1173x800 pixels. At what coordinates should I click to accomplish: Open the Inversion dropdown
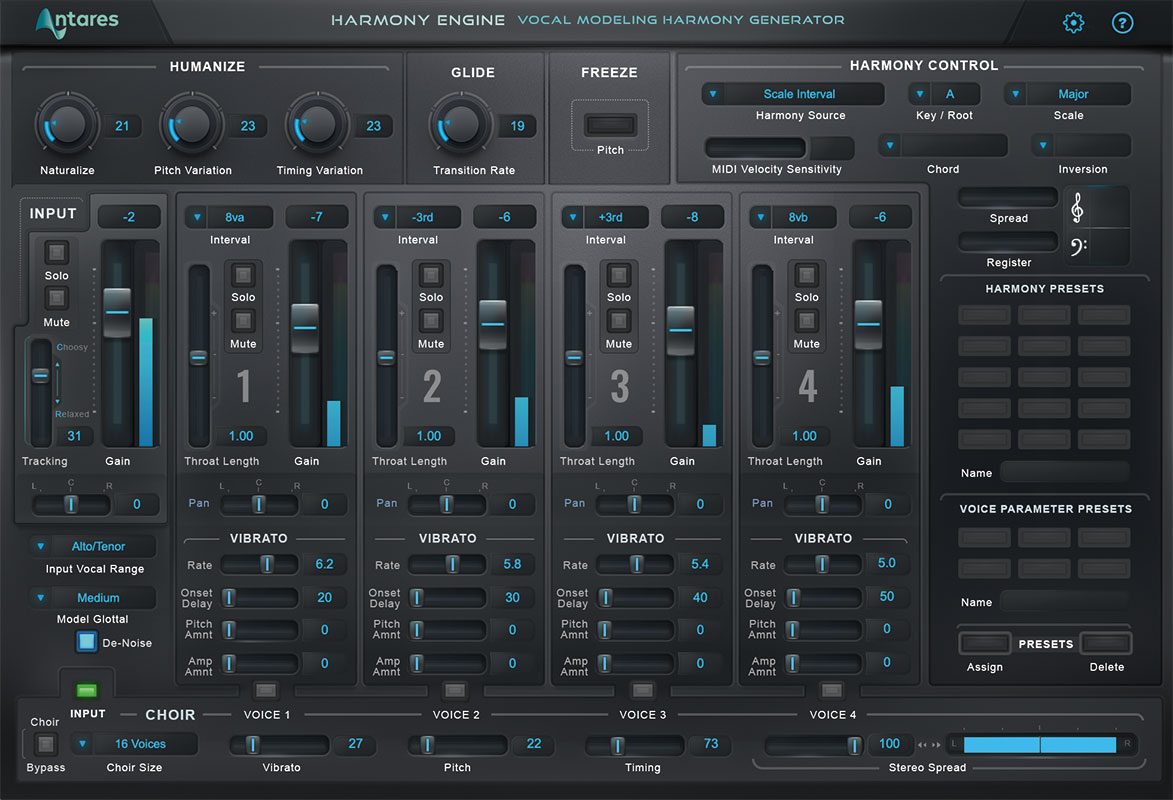(1082, 145)
